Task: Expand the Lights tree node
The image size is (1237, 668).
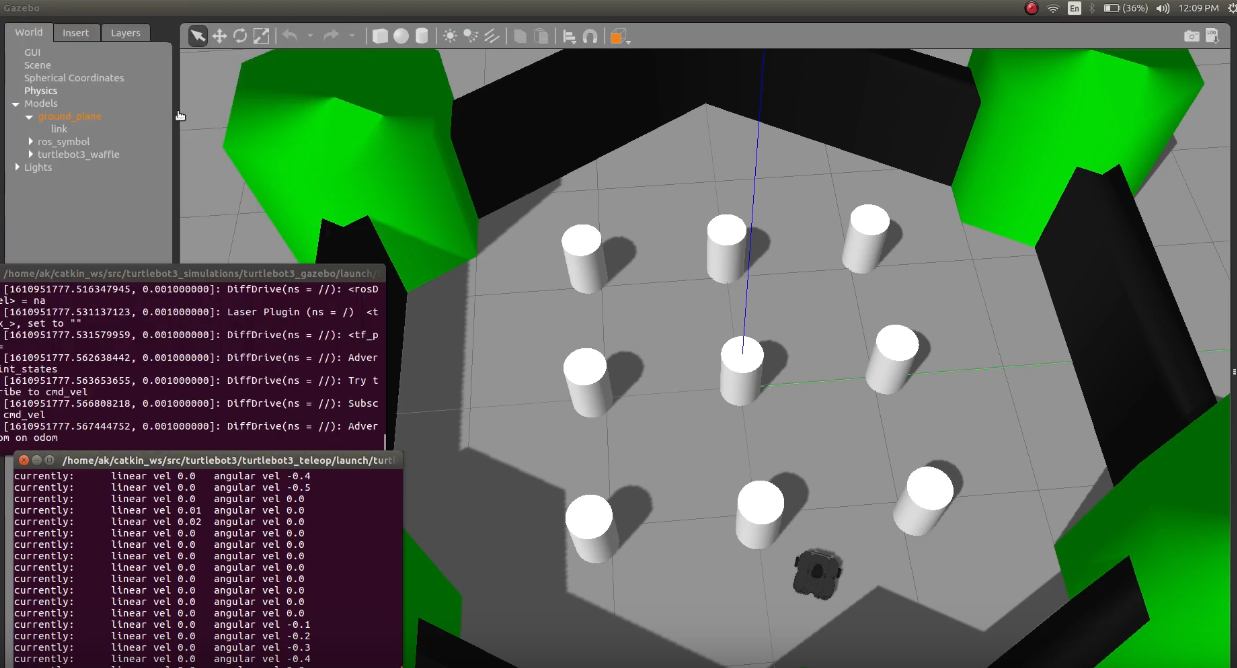Action: (17, 167)
